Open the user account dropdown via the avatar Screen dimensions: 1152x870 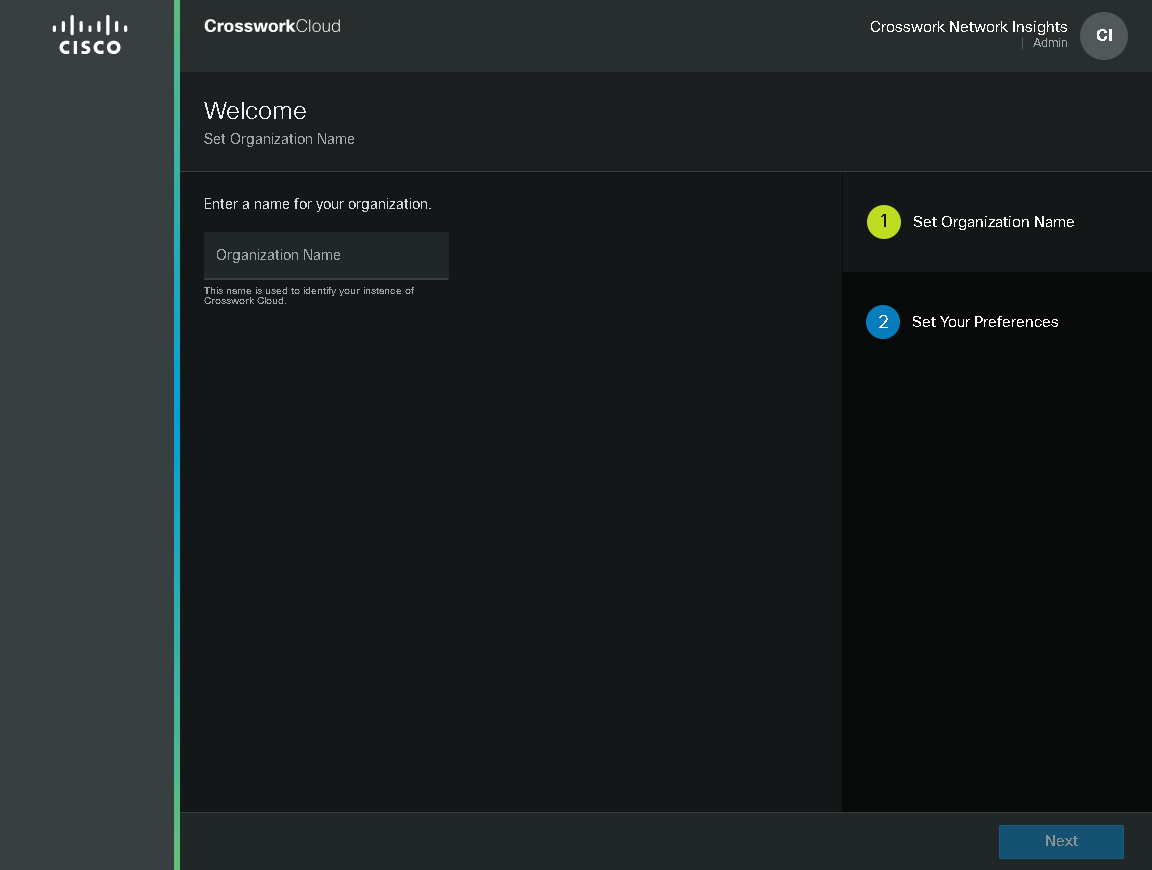[x=1103, y=35]
